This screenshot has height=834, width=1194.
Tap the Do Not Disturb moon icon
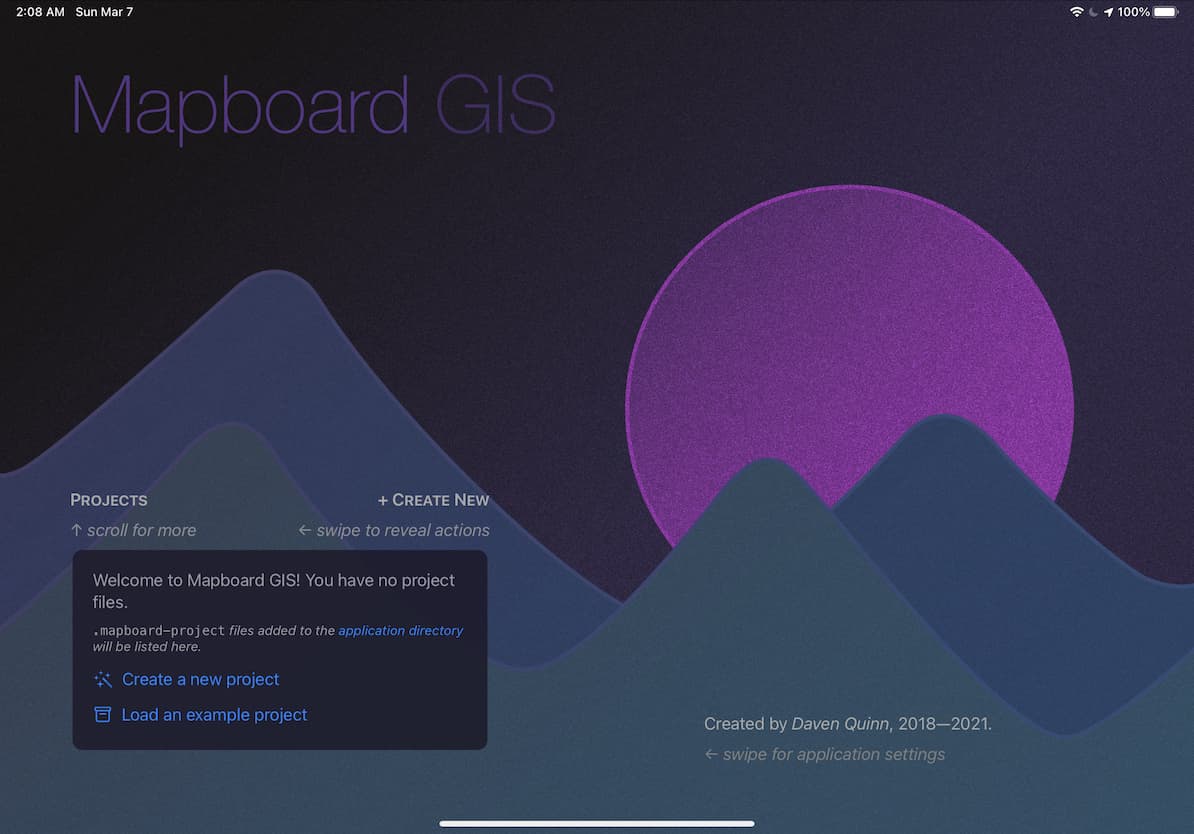click(1092, 12)
